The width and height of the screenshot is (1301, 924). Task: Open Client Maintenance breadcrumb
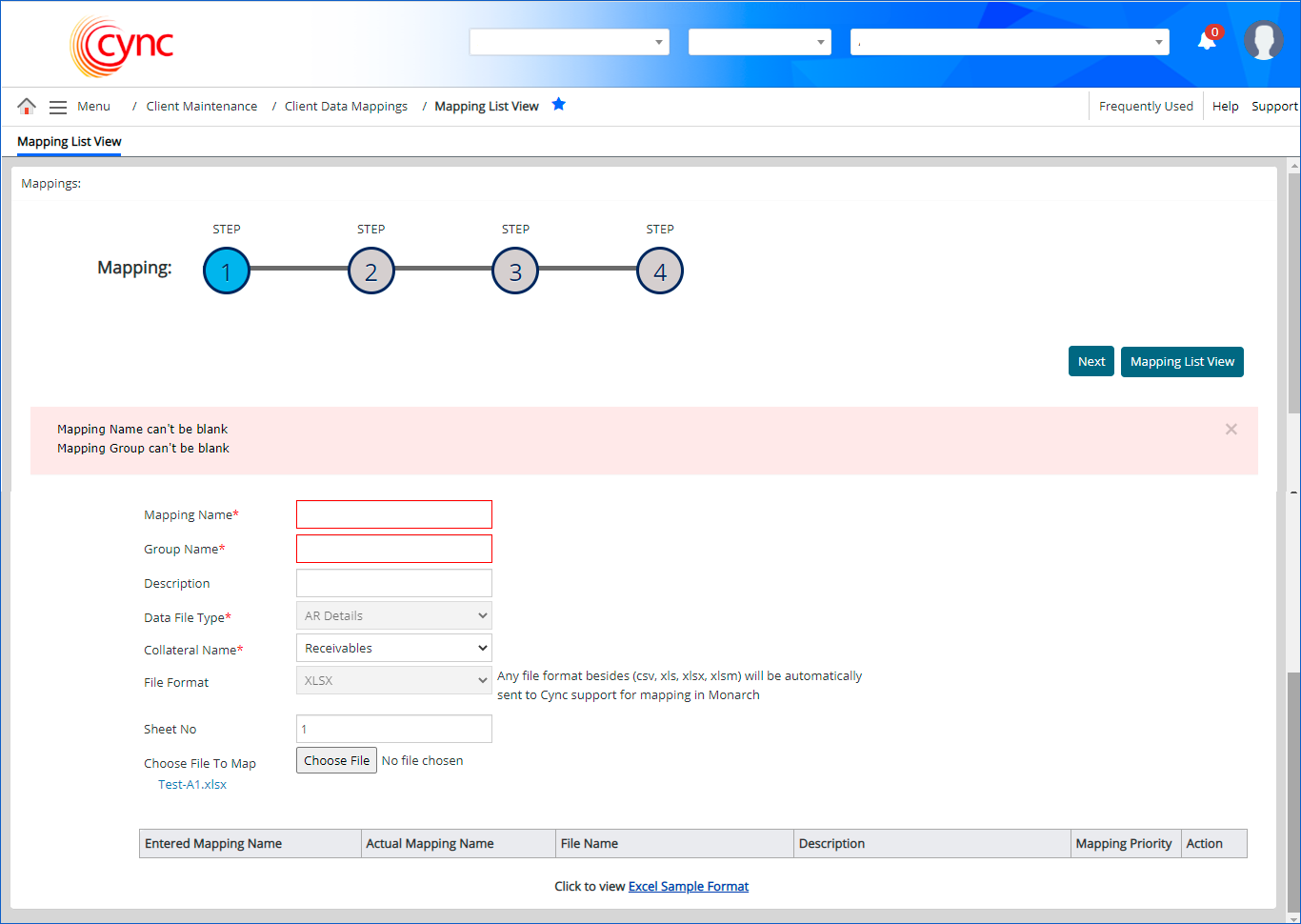pos(201,107)
